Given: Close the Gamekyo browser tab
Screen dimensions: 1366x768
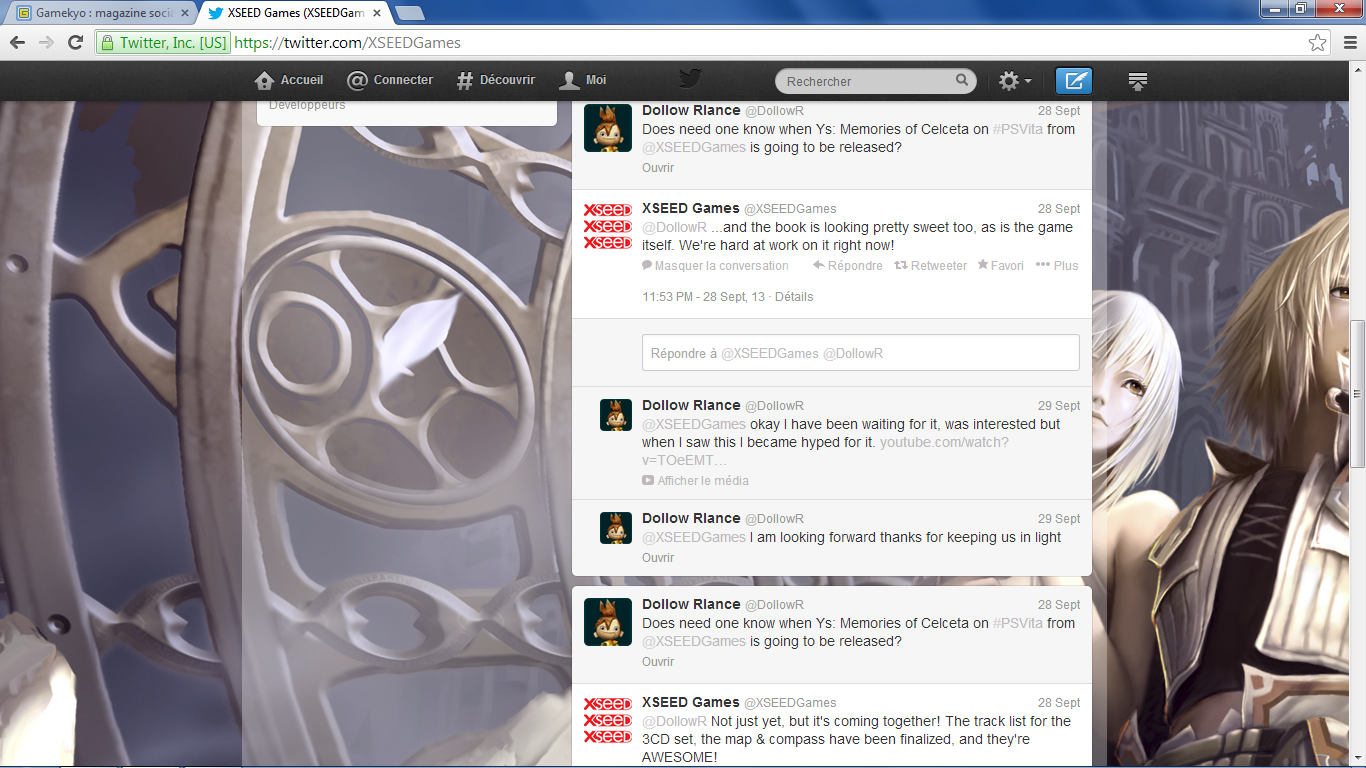Looking at the screenshot, I should coord(185,13).
